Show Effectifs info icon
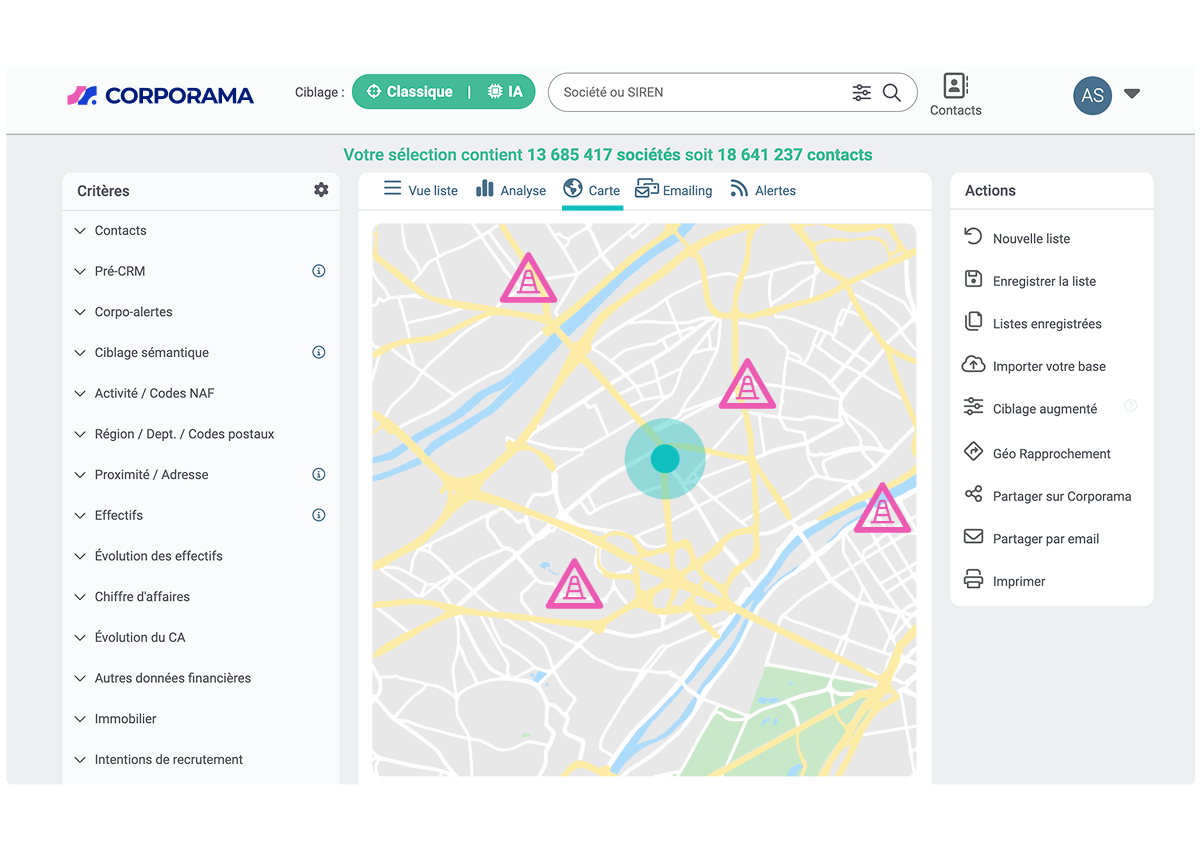Viewport: 1200px width, 850px height. point(319,515)
